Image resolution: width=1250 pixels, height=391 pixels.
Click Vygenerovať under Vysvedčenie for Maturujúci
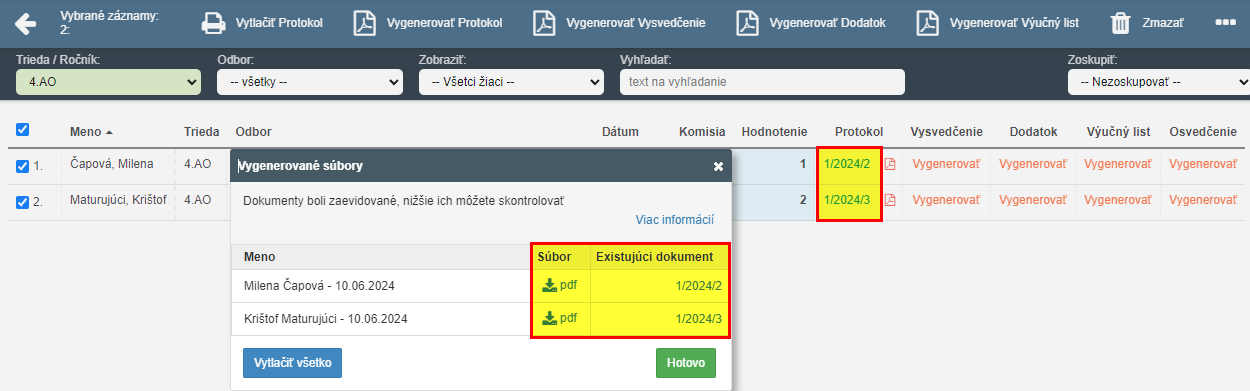pyautogui.click(x=946, y=199)
